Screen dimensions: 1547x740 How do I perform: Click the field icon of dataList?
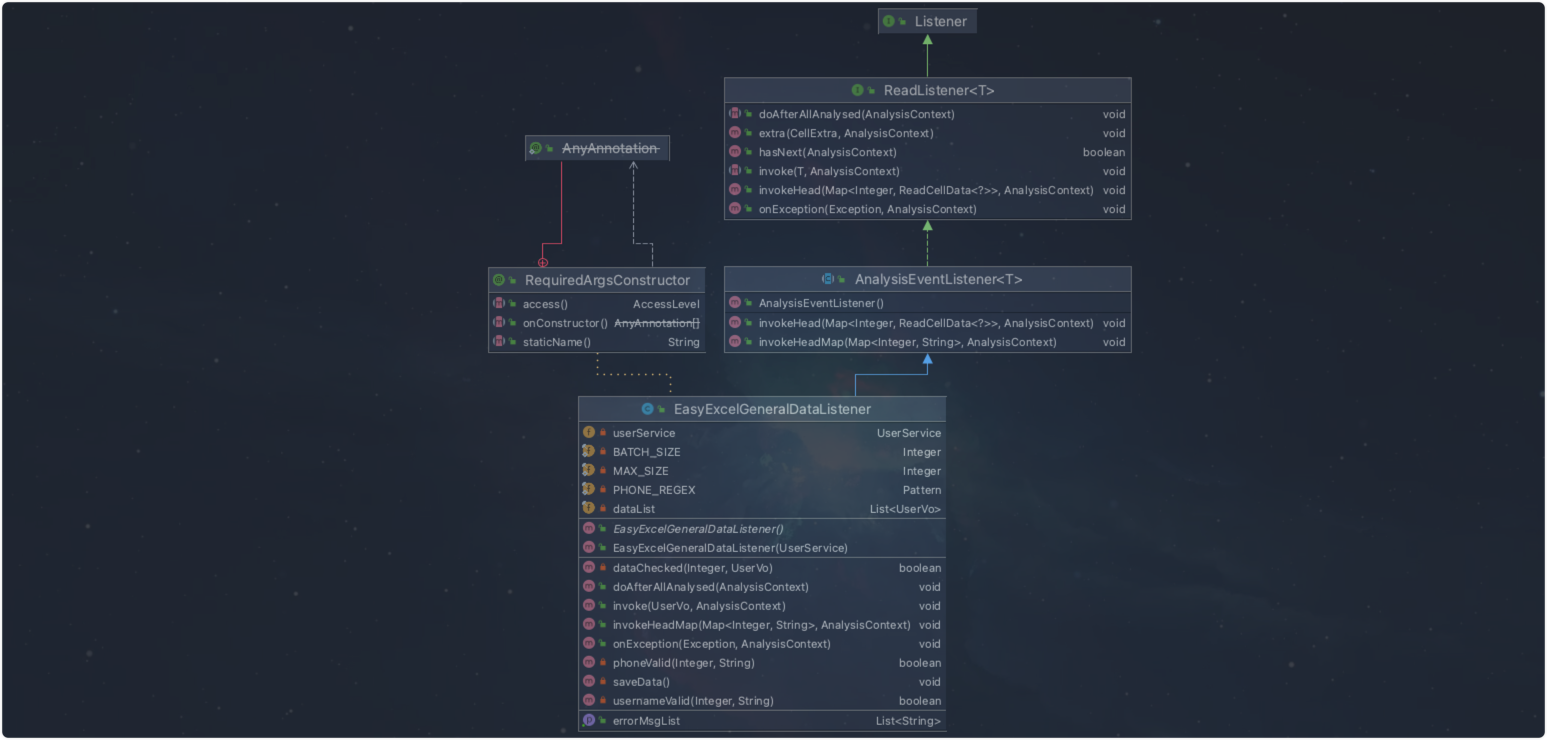pos(589,509)
